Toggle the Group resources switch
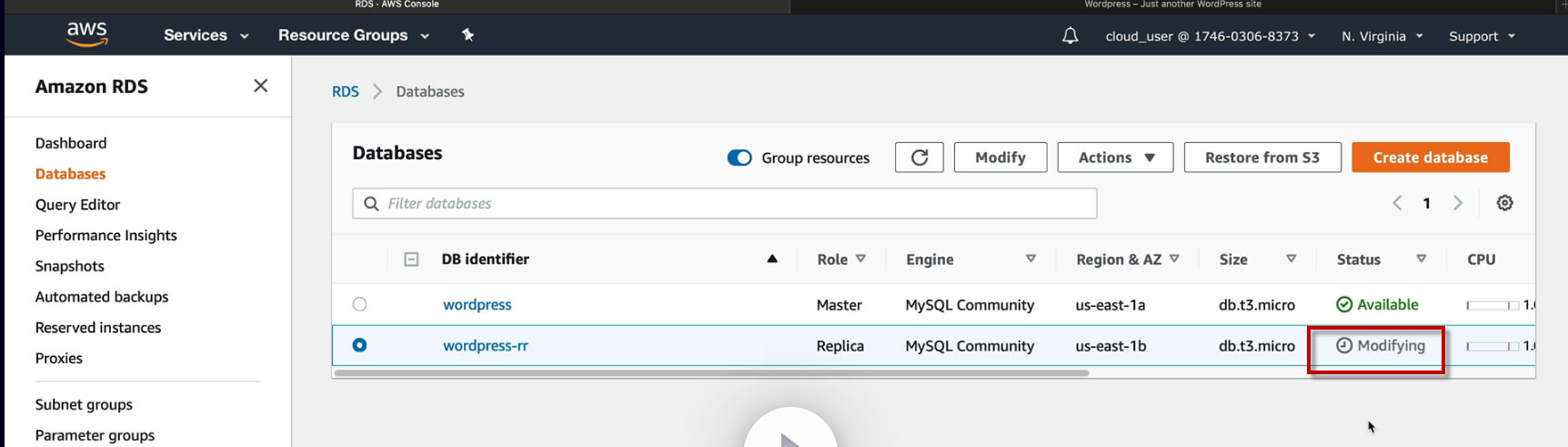Screen dimensions: 1568x447 tap(739, 157)
